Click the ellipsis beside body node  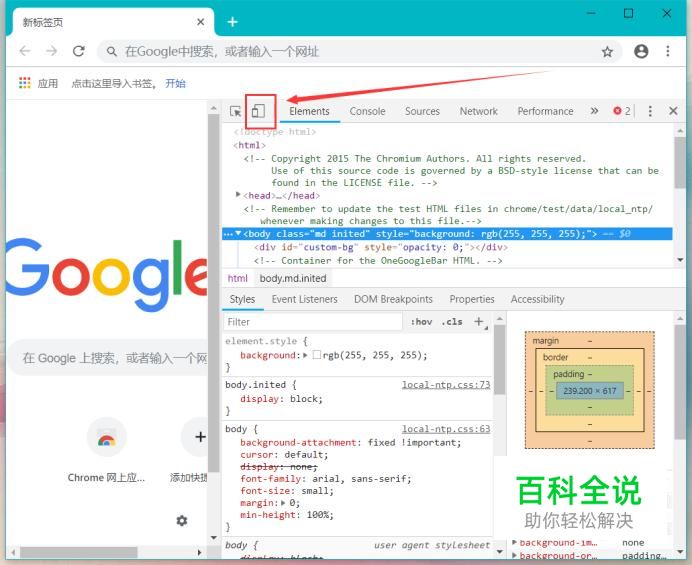click(x=228, y=234)
